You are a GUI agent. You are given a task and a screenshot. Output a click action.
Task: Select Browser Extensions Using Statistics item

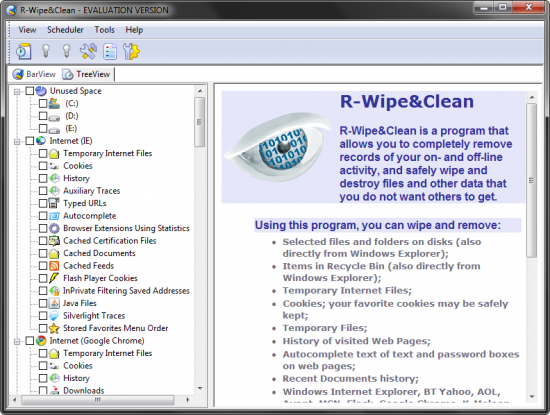tap(126, 228)
